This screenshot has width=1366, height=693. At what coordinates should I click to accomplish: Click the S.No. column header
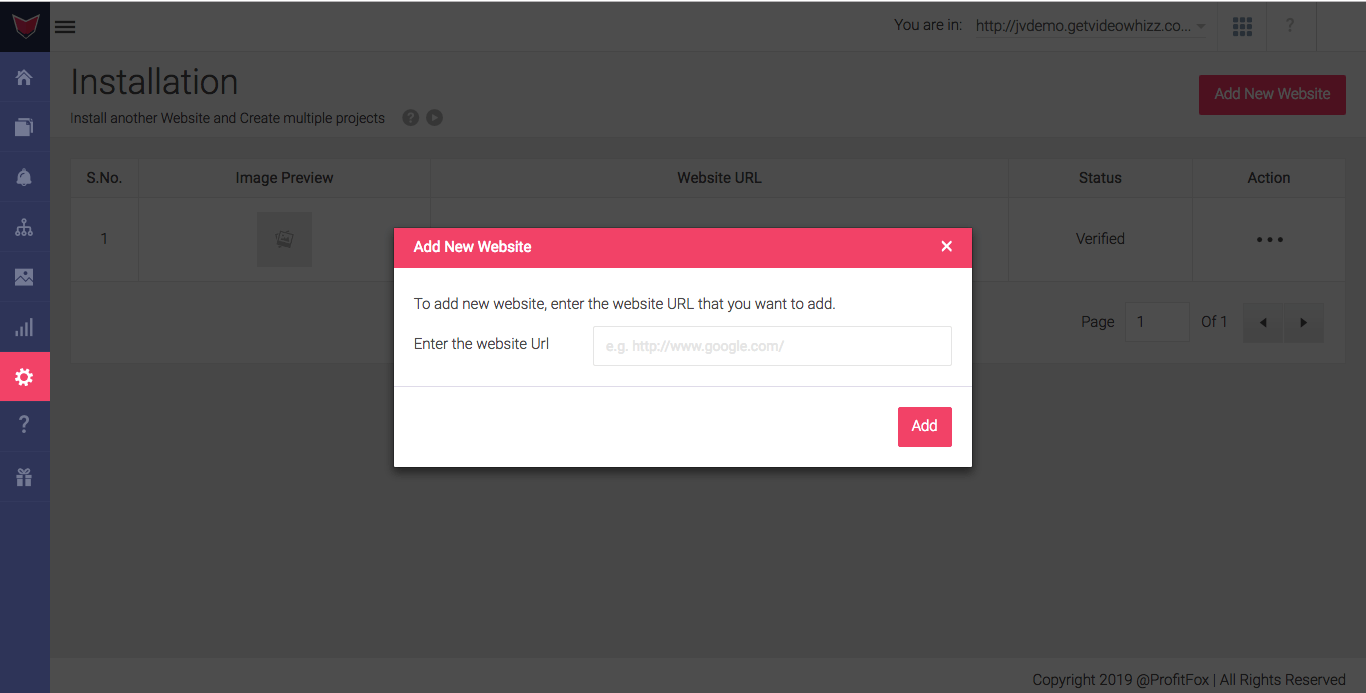pos(104,178)
